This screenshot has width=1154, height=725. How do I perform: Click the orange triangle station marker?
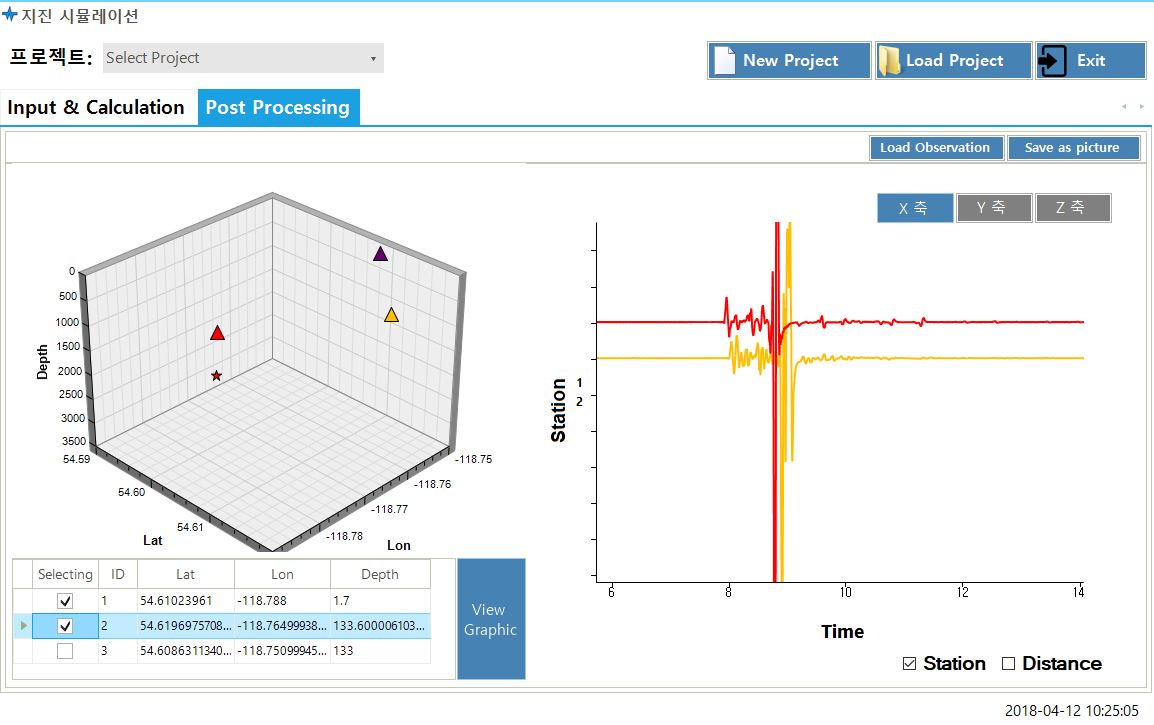392,315
